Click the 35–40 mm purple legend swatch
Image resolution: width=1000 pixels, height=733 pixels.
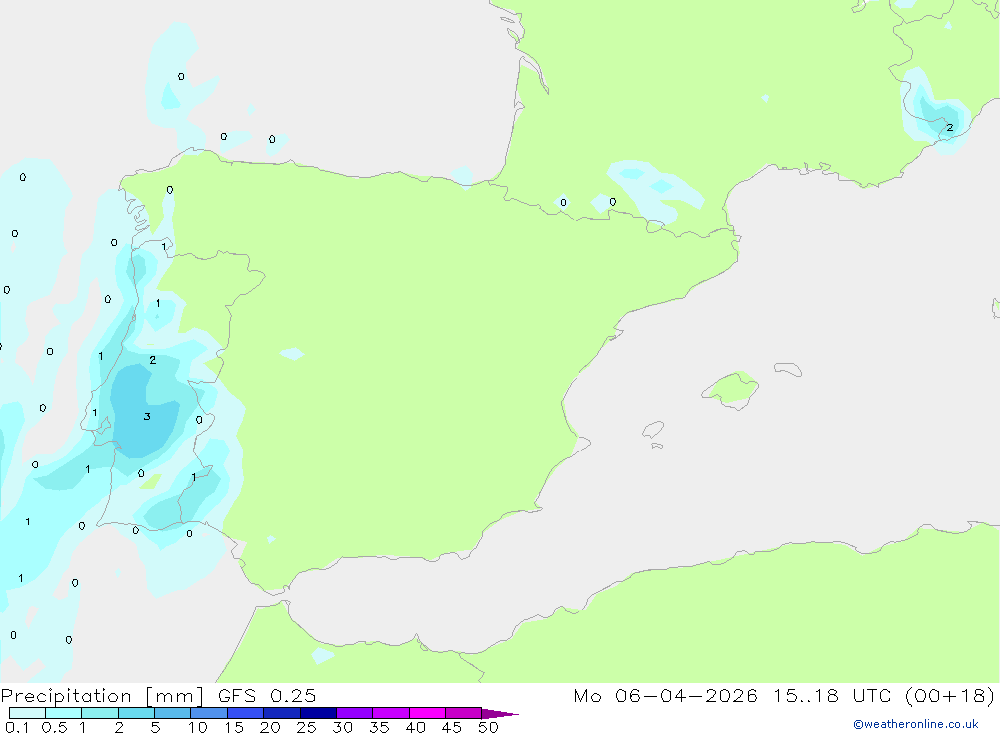point(391,713)
